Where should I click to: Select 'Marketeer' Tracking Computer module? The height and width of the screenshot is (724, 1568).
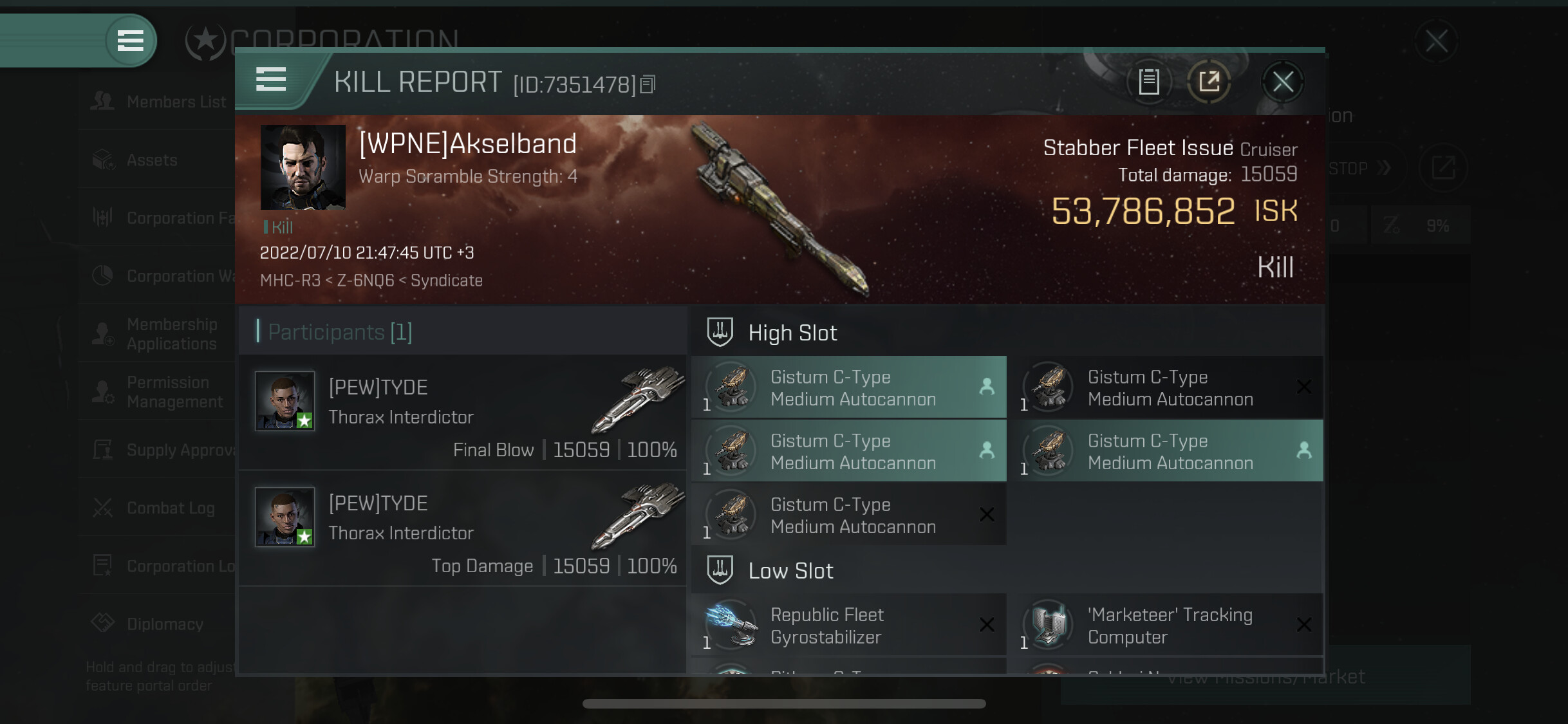pyautogui.click(x=1170, y=625)
